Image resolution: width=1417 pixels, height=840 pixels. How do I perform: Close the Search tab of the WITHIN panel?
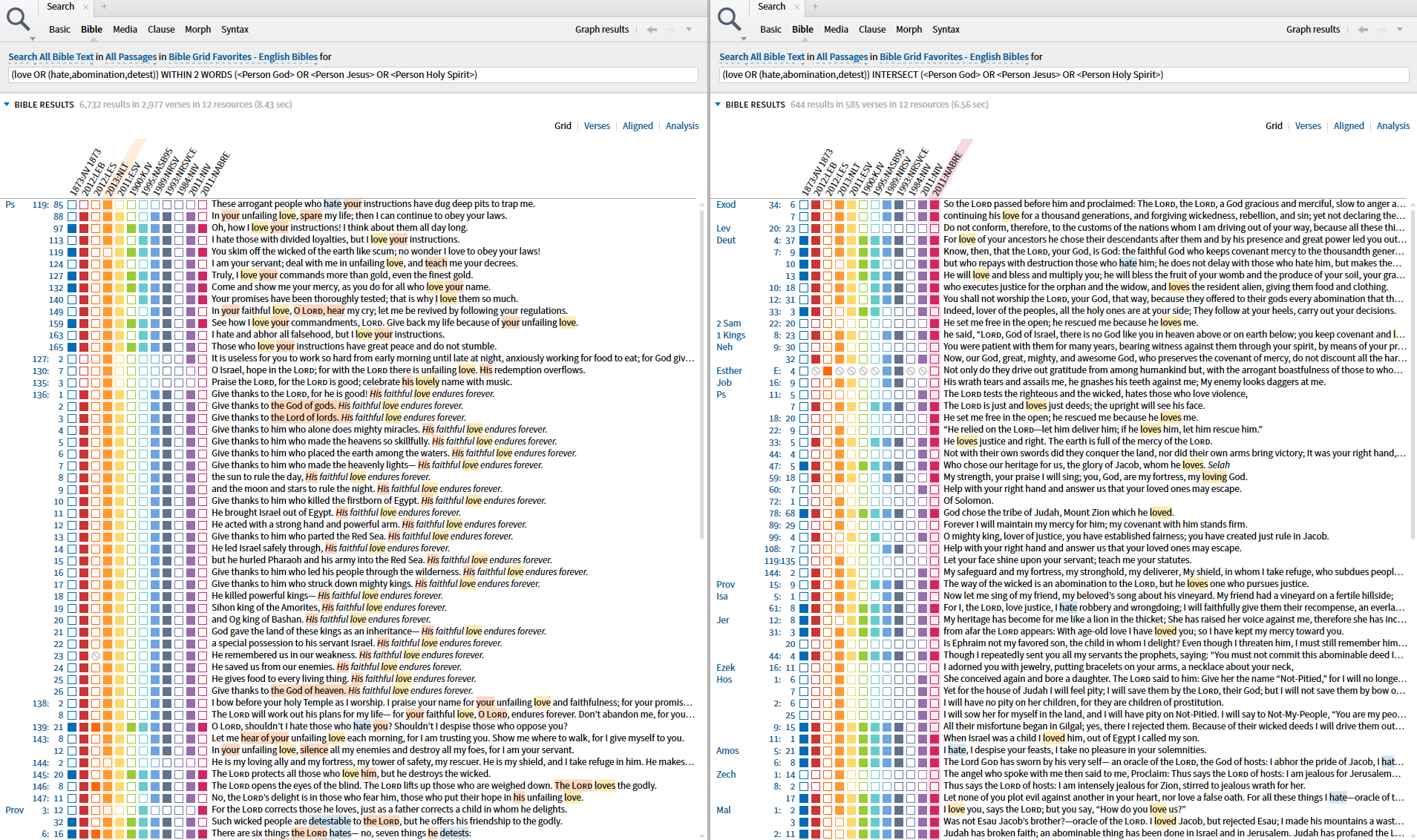(85, 7)
